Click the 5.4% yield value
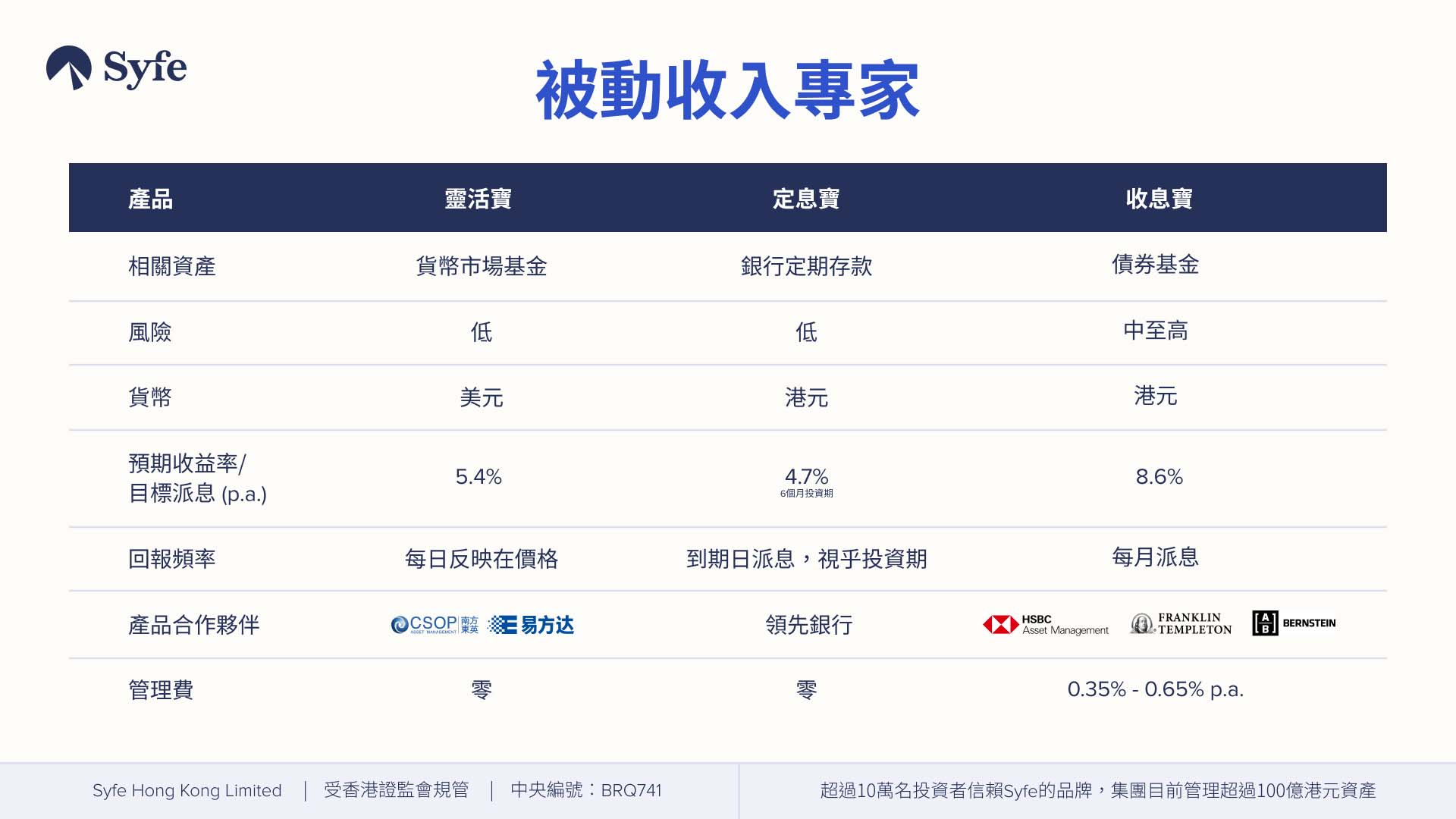This screenshot has width=1456, height=819. 479,477
